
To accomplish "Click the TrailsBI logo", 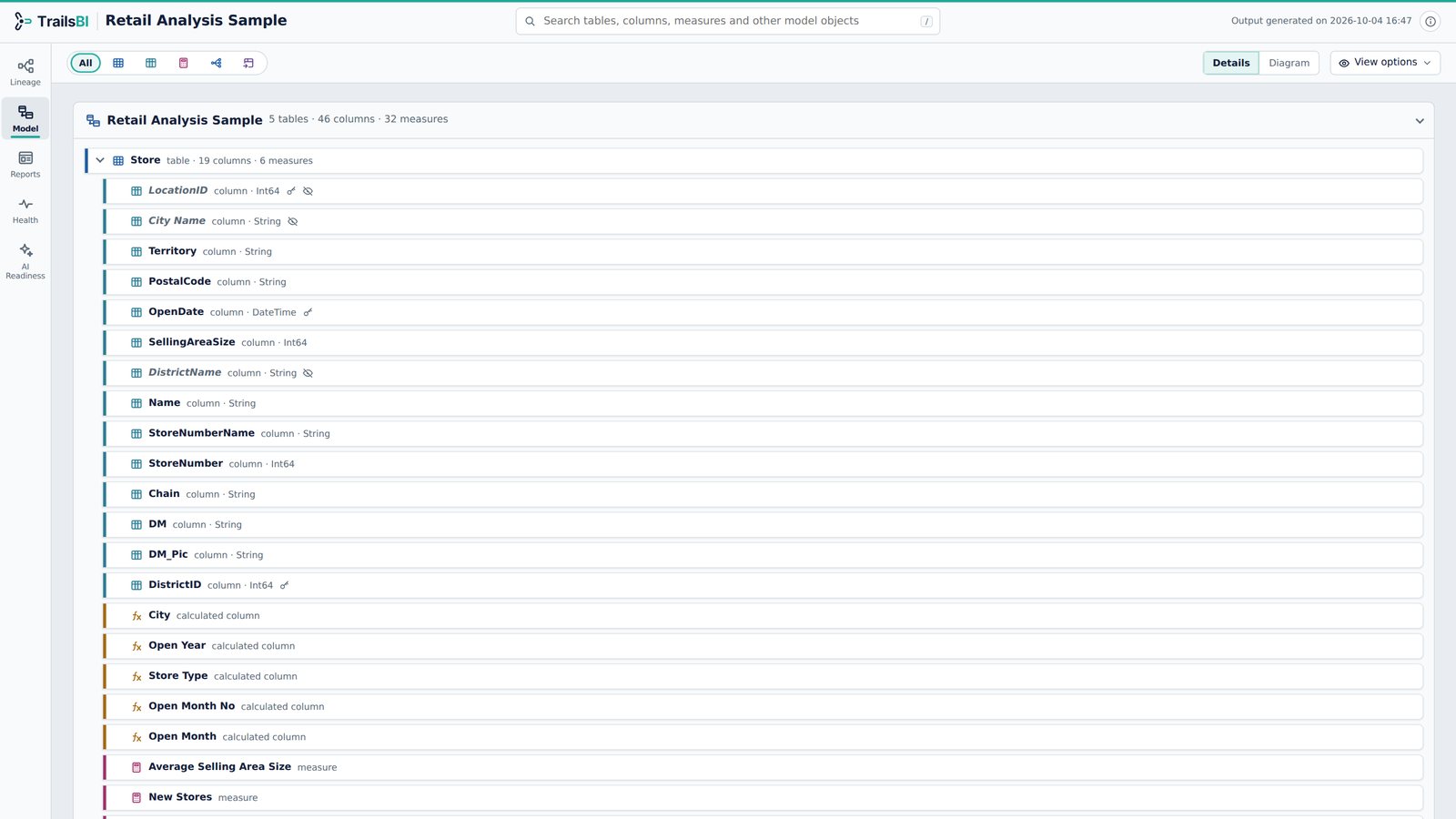I will [x=51, y=21].
